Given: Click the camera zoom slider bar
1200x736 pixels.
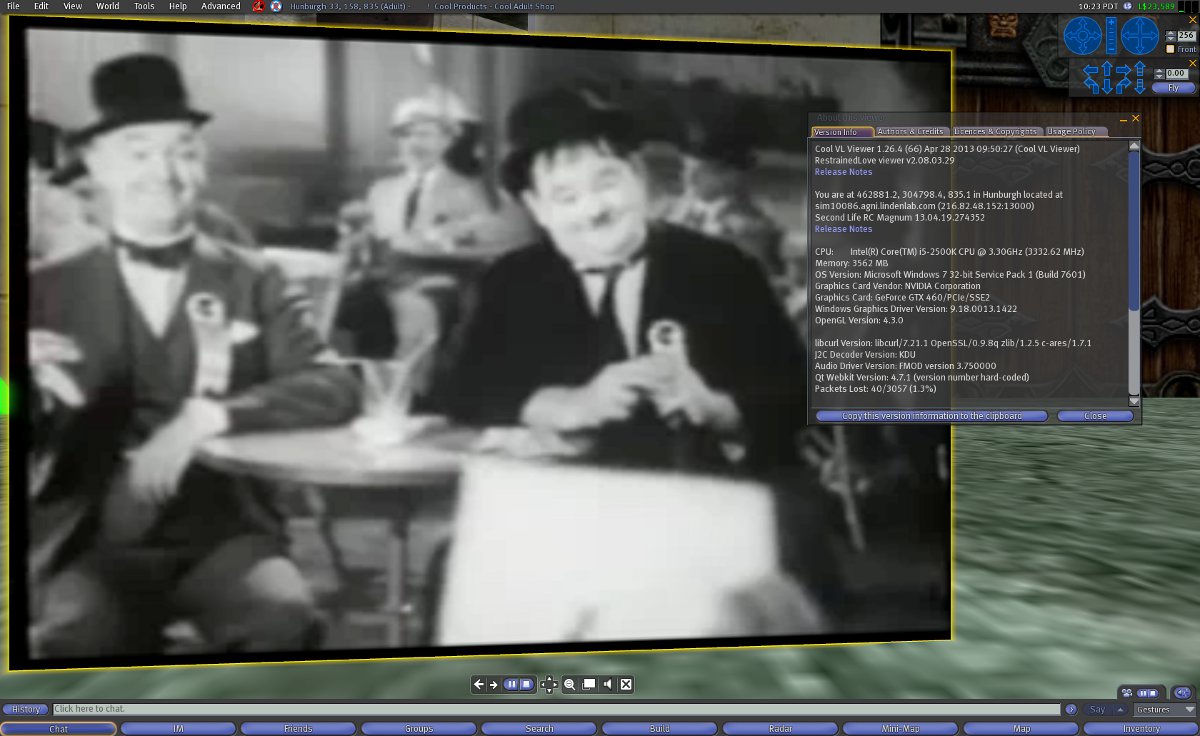Looking at the screenshot, I should click(x=1111, y=37).
